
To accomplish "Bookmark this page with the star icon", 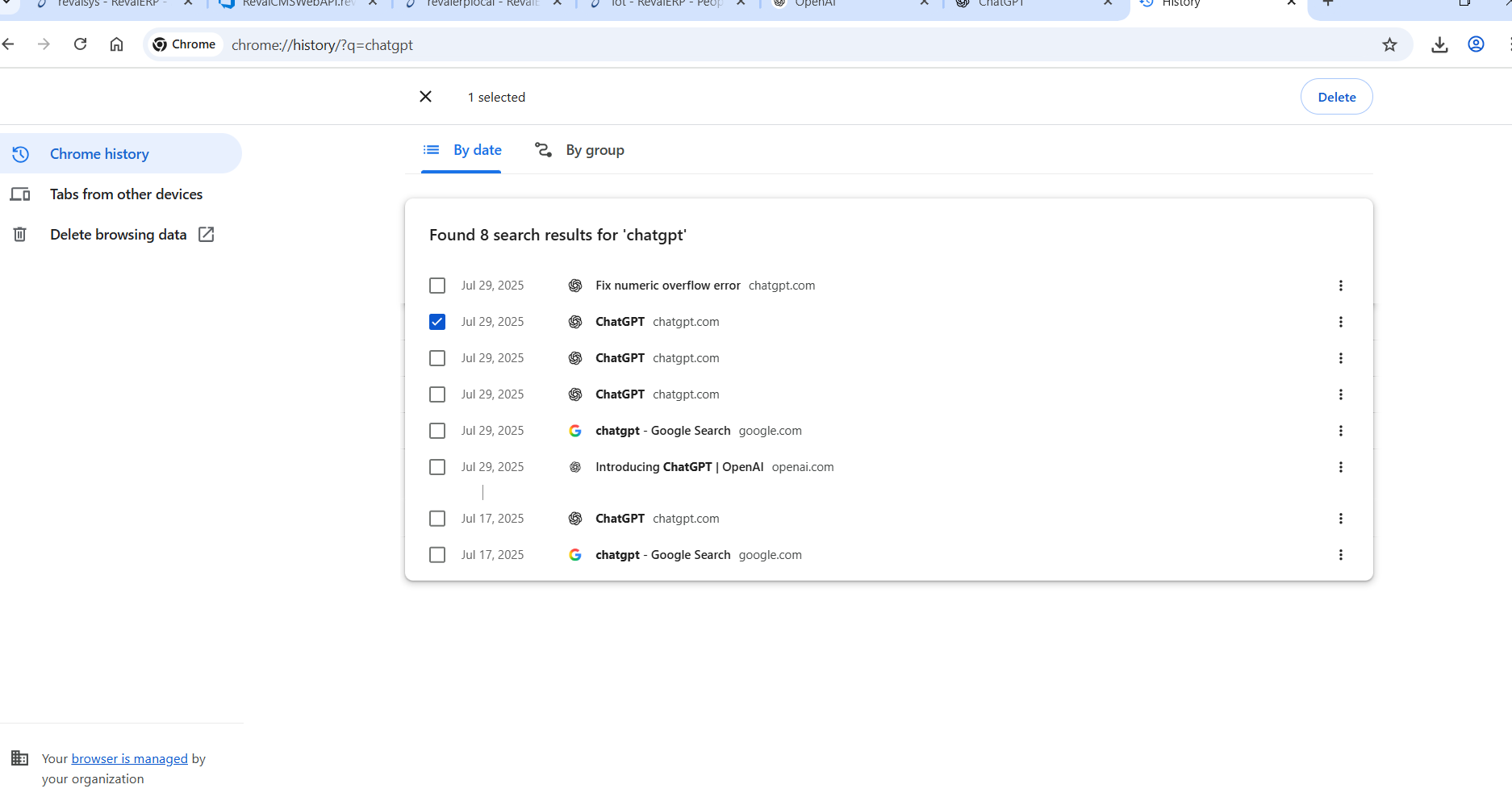I will [x=1389, y=45].
